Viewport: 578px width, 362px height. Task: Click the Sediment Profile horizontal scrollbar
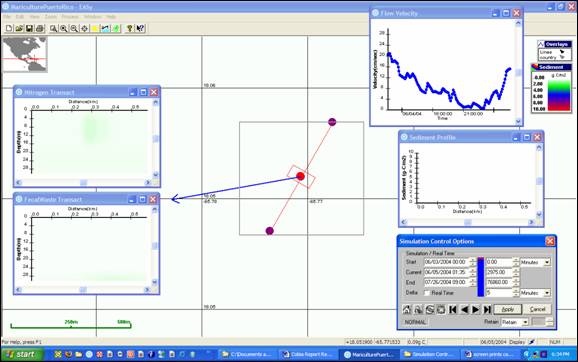pyautogui.click(x=467, y=222)
